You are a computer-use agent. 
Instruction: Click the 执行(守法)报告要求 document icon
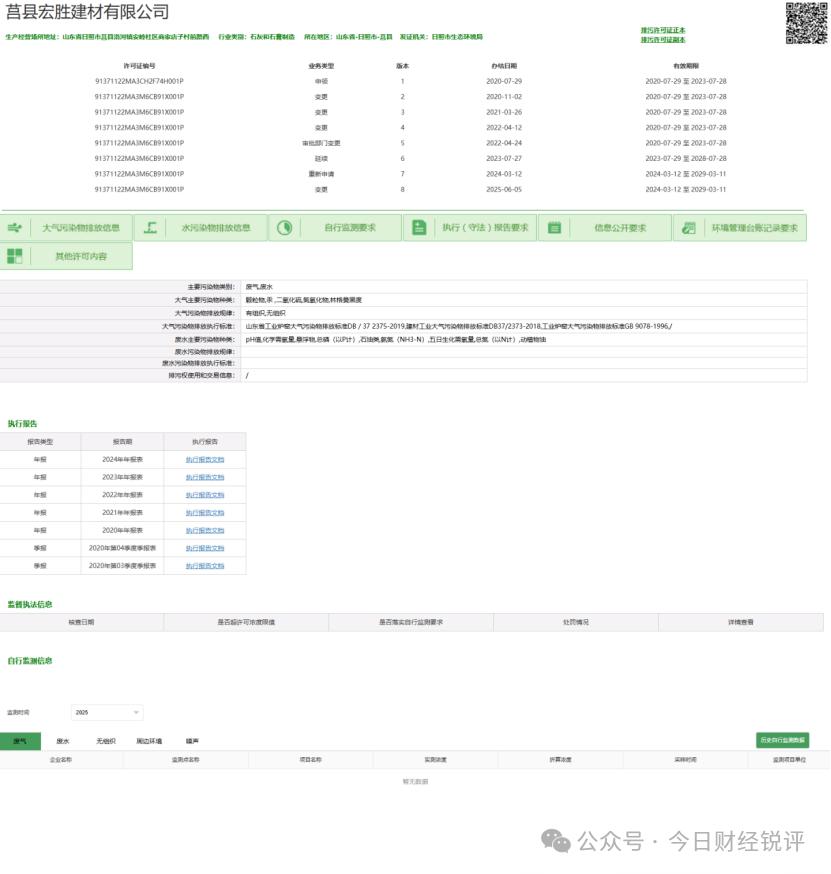pos(419,227)
